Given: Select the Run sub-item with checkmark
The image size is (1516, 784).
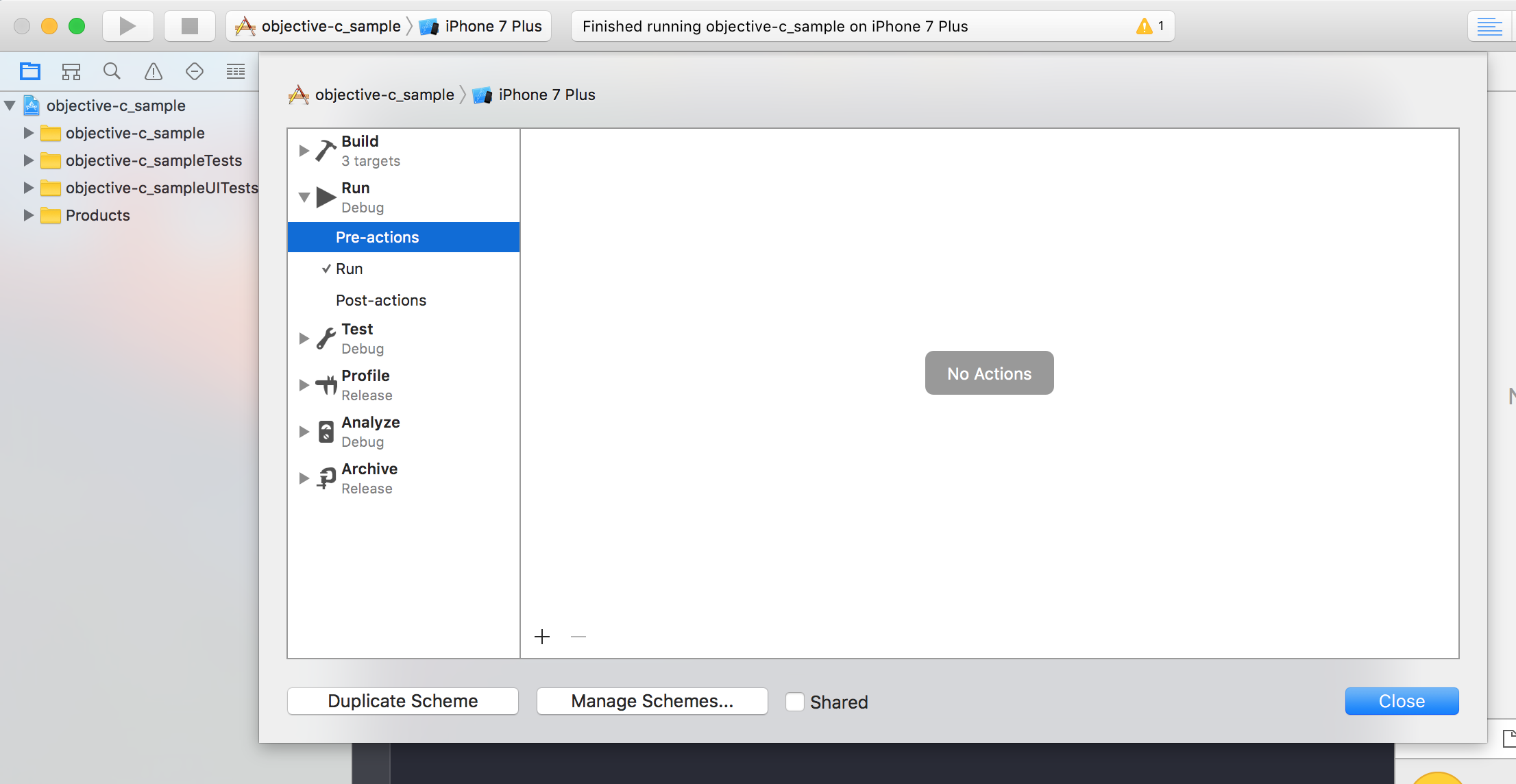Looking at the screenshot, I should [404, 269].
